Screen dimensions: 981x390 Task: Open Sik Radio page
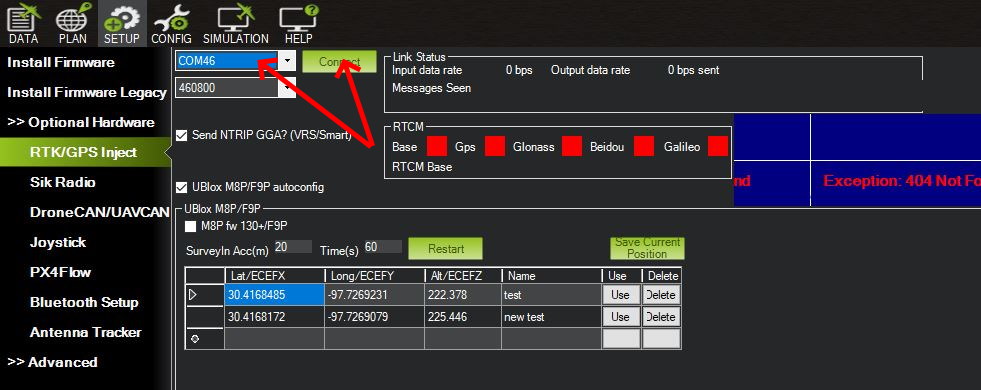click(x=63, y=182)
